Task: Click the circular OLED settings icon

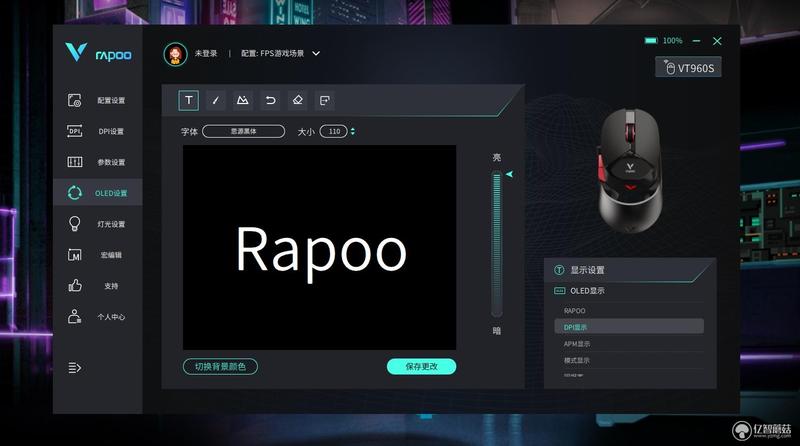Action: pos(74,193)
